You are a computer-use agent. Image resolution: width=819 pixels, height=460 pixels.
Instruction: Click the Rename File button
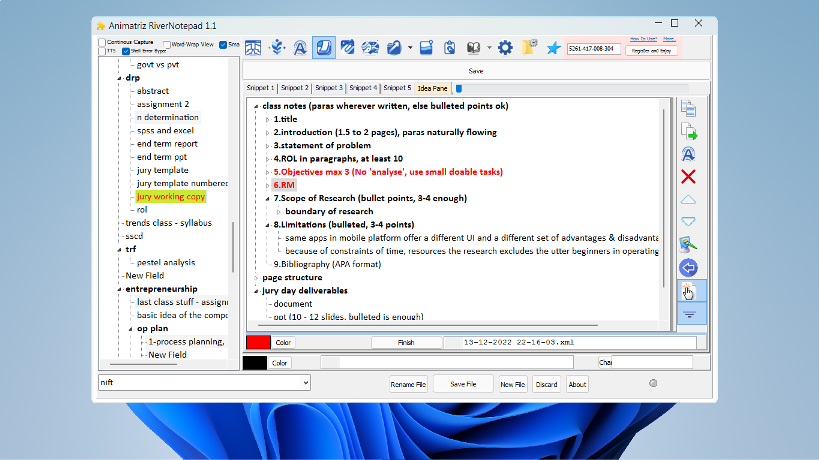(408, 384)
